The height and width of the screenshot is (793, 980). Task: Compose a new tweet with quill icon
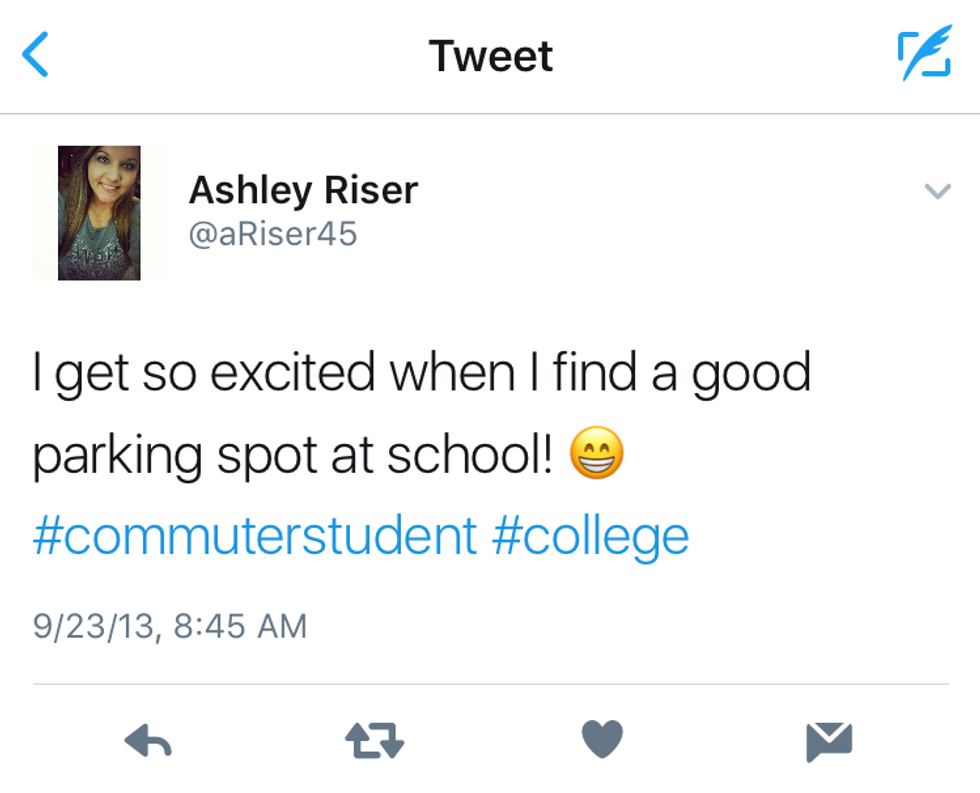pyautogui.click(x=923, y=55)
